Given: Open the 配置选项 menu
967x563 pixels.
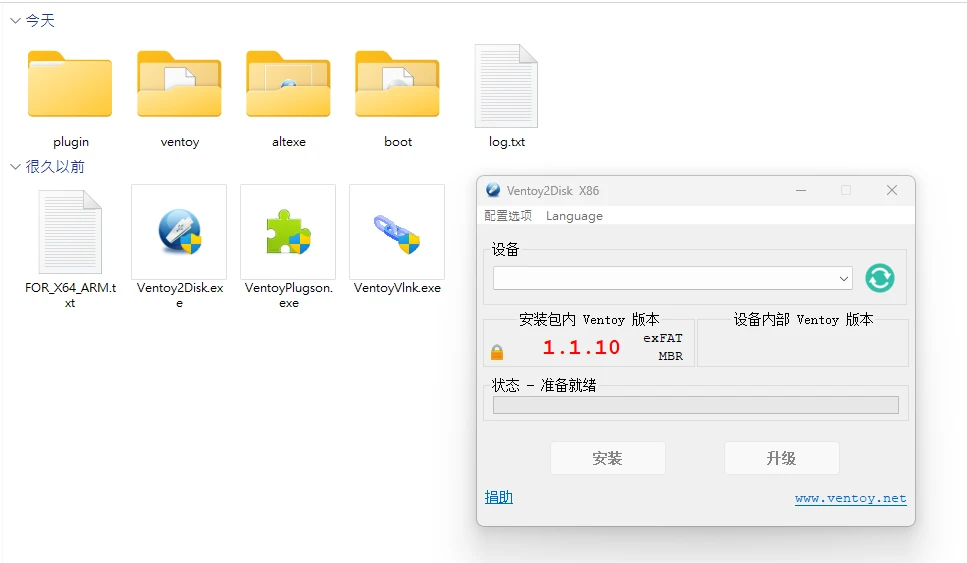Looking at the screenshot, I should tap(508, 216).
